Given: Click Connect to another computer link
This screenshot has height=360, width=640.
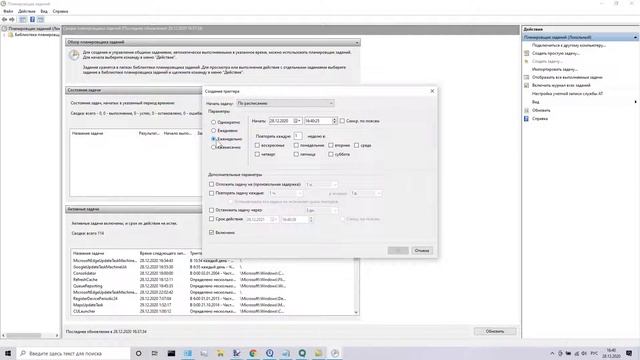Looking at the screenshot, I should [569, 45].
